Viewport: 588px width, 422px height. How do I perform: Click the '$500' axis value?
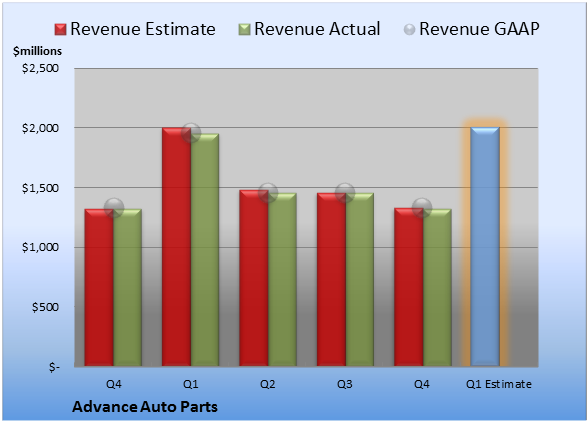pyautogui.click(x=45, y=307)
